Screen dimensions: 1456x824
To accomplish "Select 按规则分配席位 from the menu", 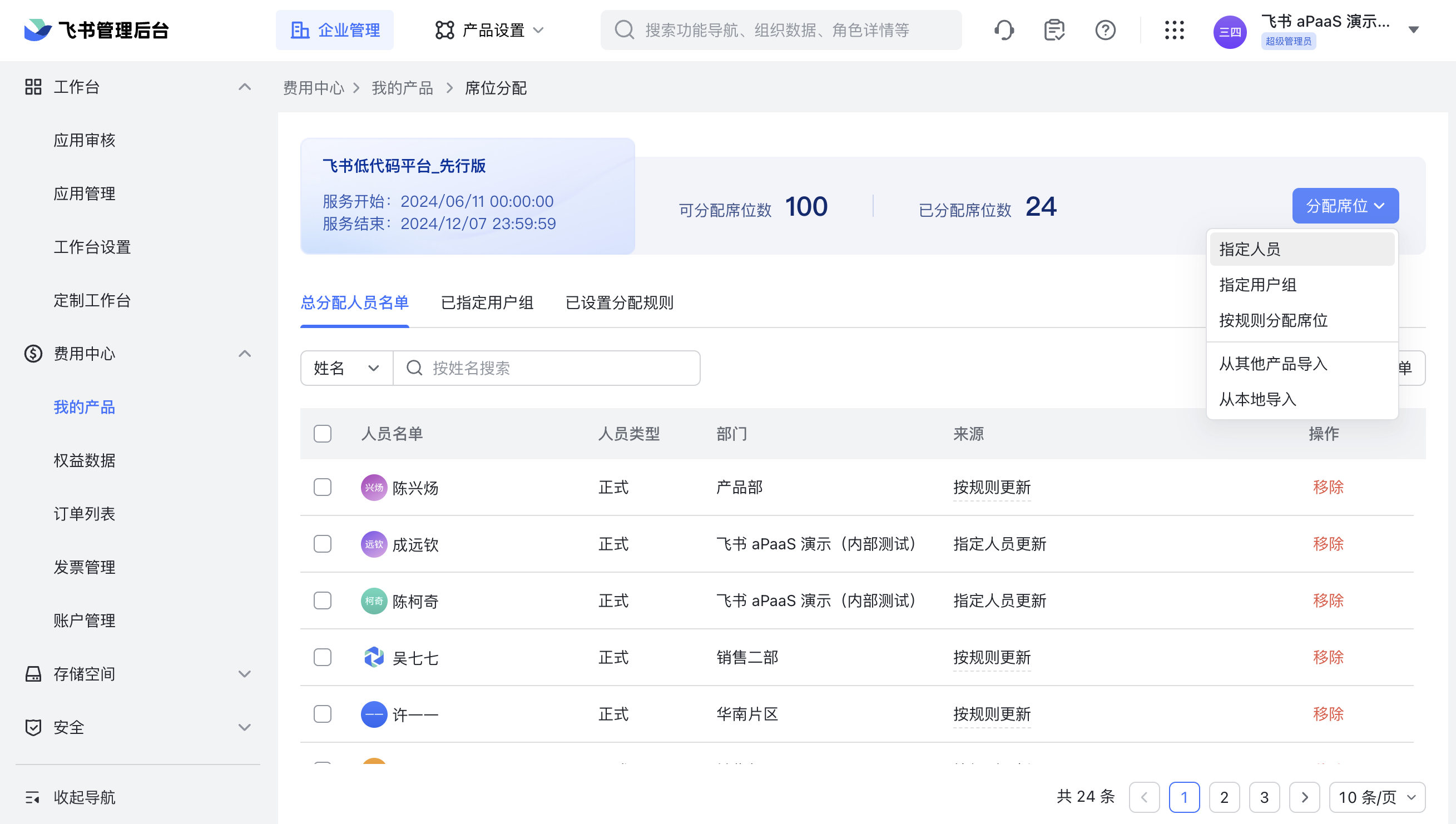I will pyautogui.click(x=1302, y=320).
